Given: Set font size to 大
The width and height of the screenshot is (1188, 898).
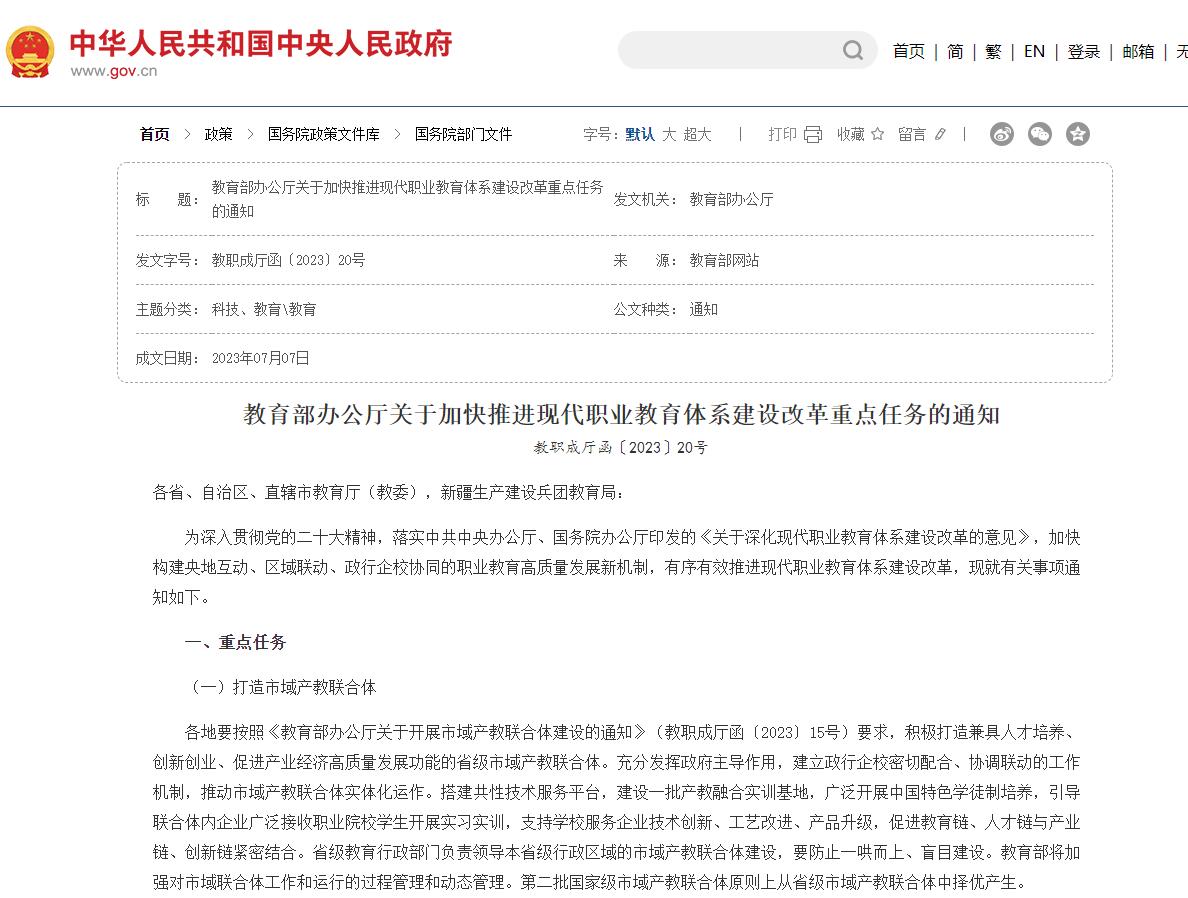Looking at the screenshot, I should [x=669, y=134].
